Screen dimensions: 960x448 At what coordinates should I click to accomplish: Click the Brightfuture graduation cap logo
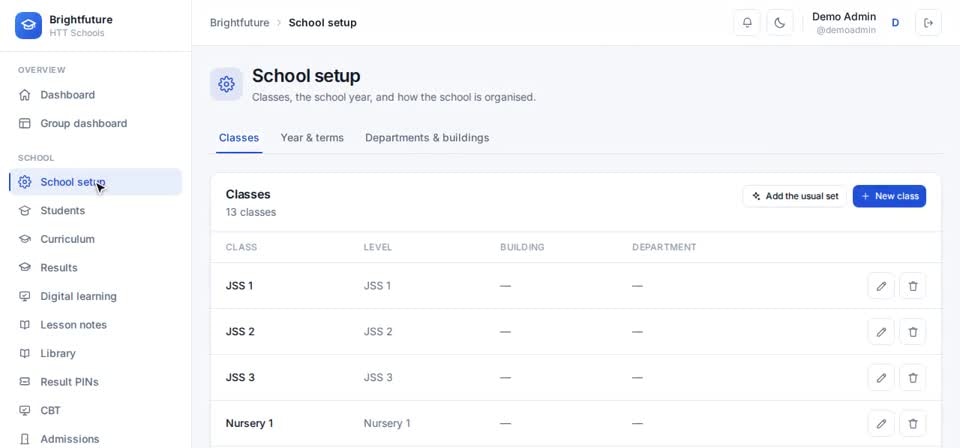click(x=28, y=26)
